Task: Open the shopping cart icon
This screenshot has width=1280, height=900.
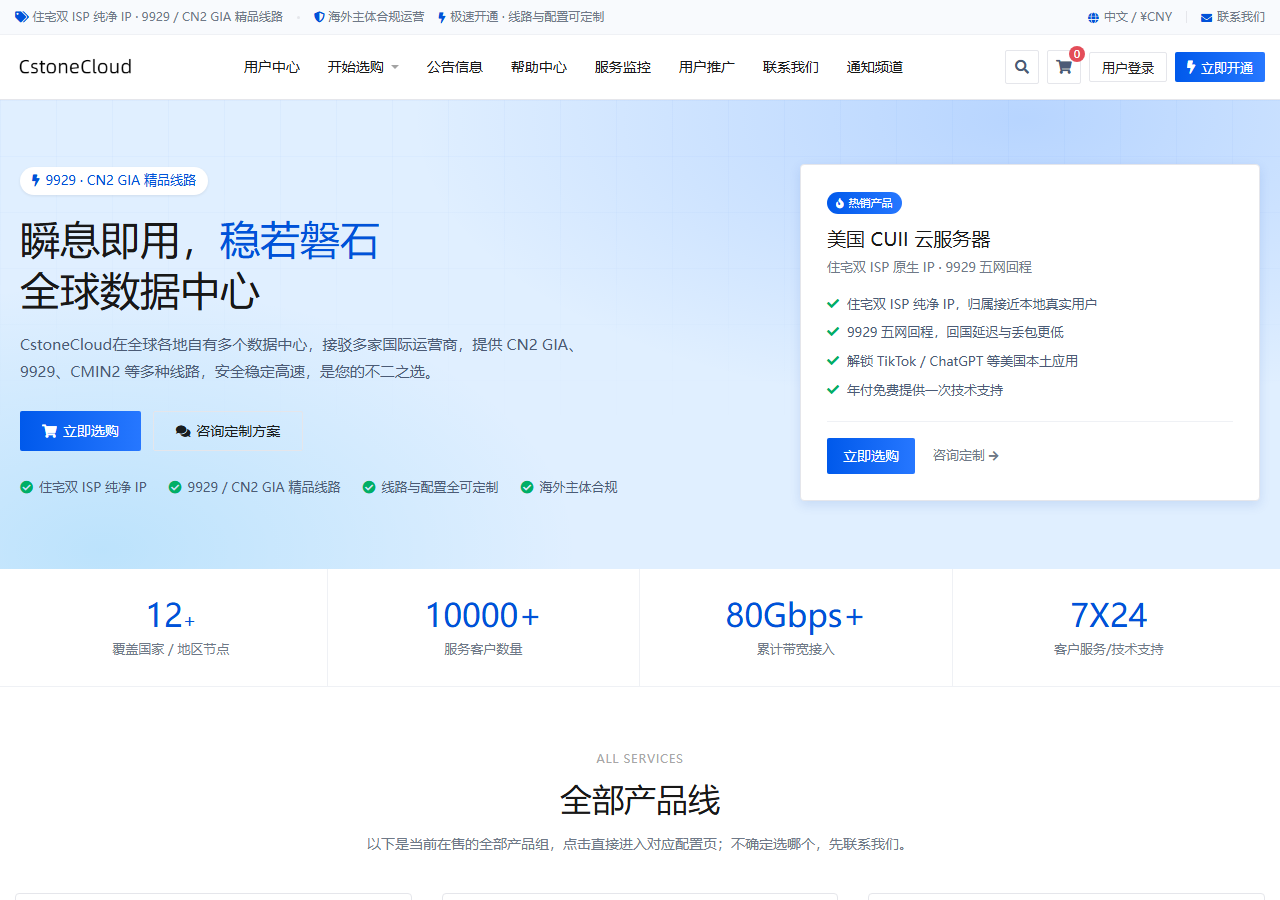Action: pyautogui.click(x=1063, y=67)
